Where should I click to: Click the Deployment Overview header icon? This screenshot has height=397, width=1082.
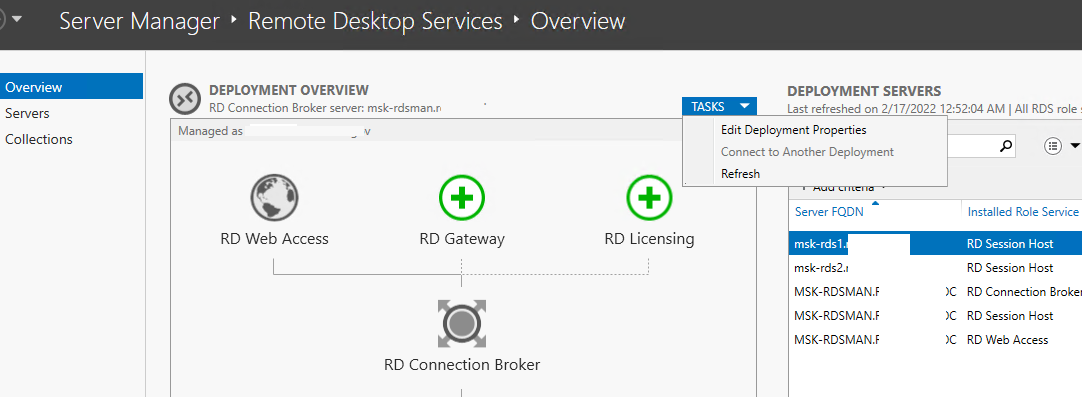[x=185, y=99]
